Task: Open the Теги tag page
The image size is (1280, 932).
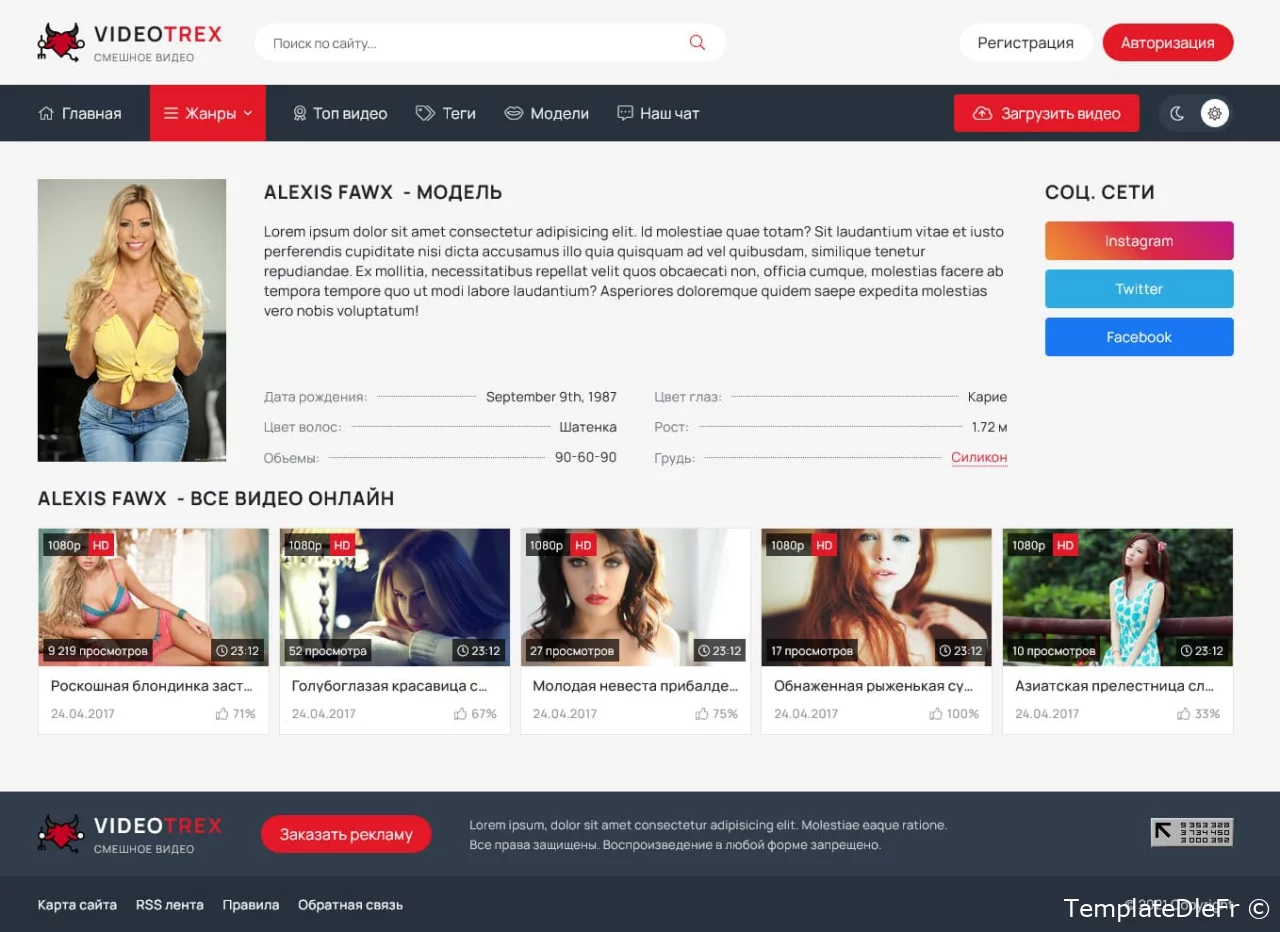Action: (446, 114)
